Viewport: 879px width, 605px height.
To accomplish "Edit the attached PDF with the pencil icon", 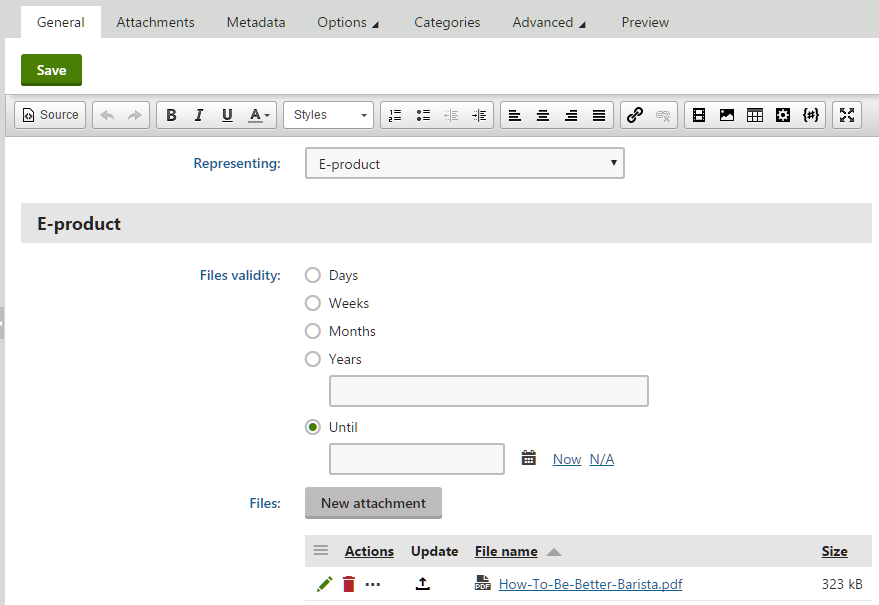I will point(323,583).
